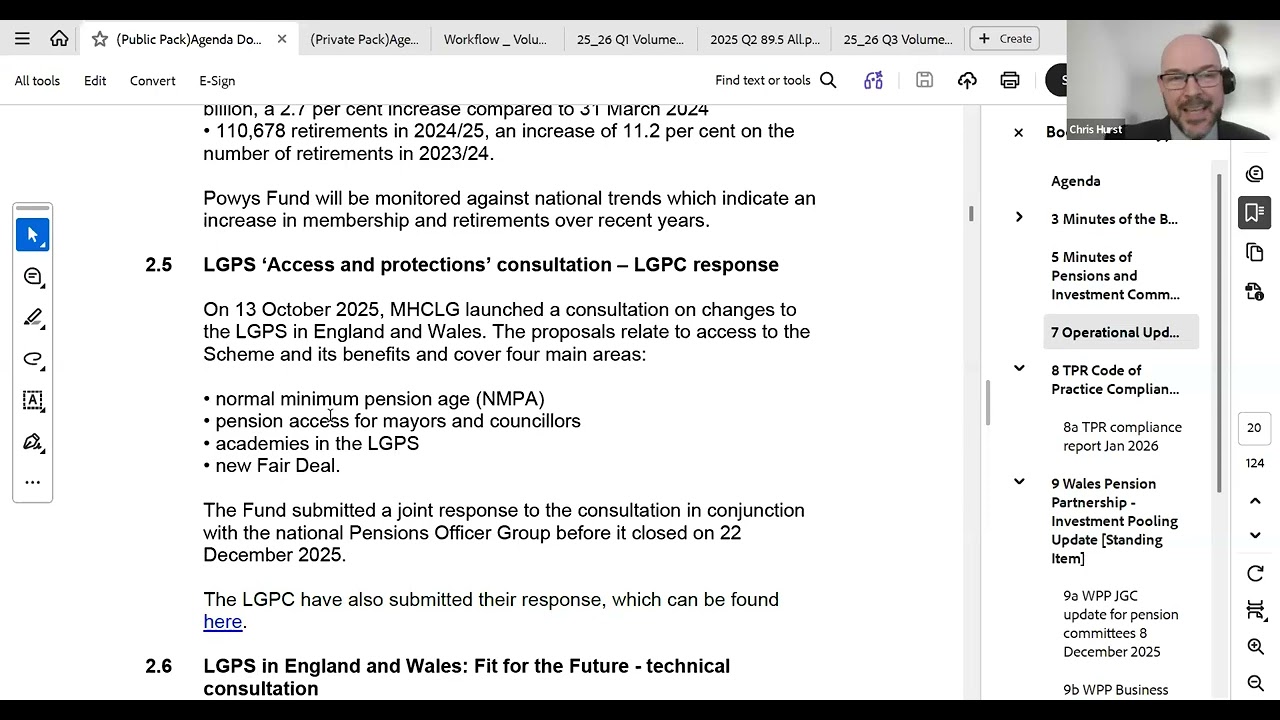Zoom in on the document
1280x720 pixels.
[x=1255, y=647]
